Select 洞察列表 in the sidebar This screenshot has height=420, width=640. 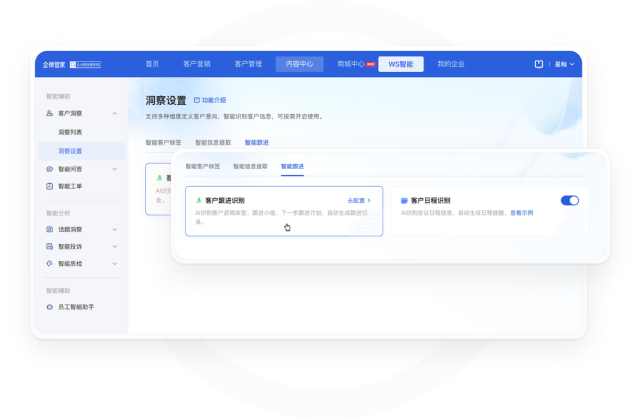click(x=71, y=132)
